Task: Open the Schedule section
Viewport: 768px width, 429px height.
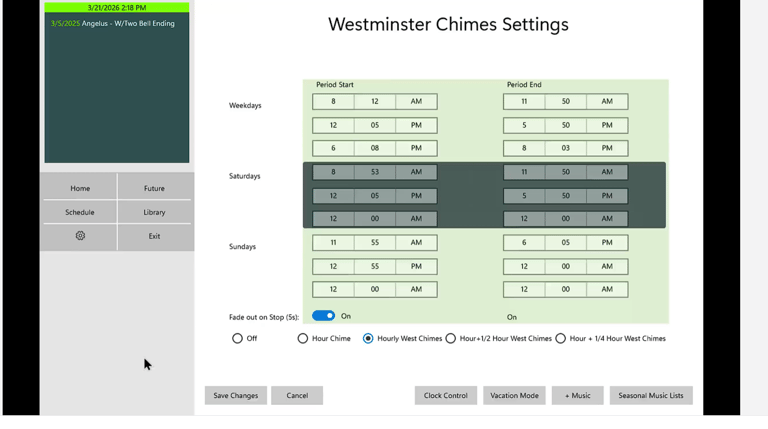Action: coord(80,212)
